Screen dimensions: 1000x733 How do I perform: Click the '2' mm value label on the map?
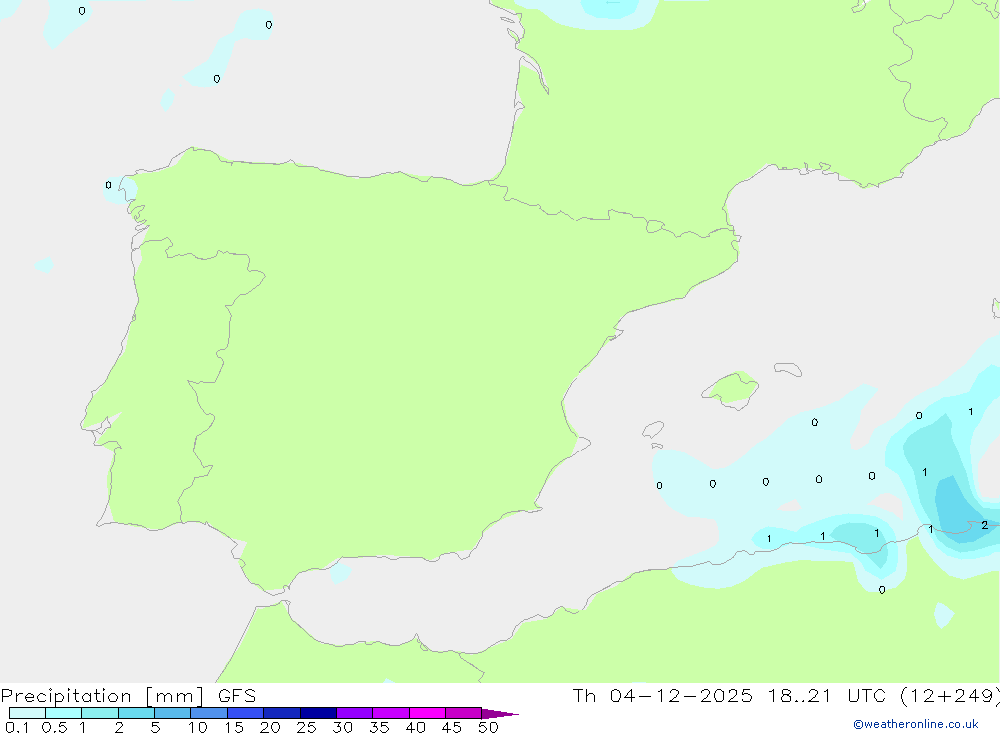click(985, 525)
